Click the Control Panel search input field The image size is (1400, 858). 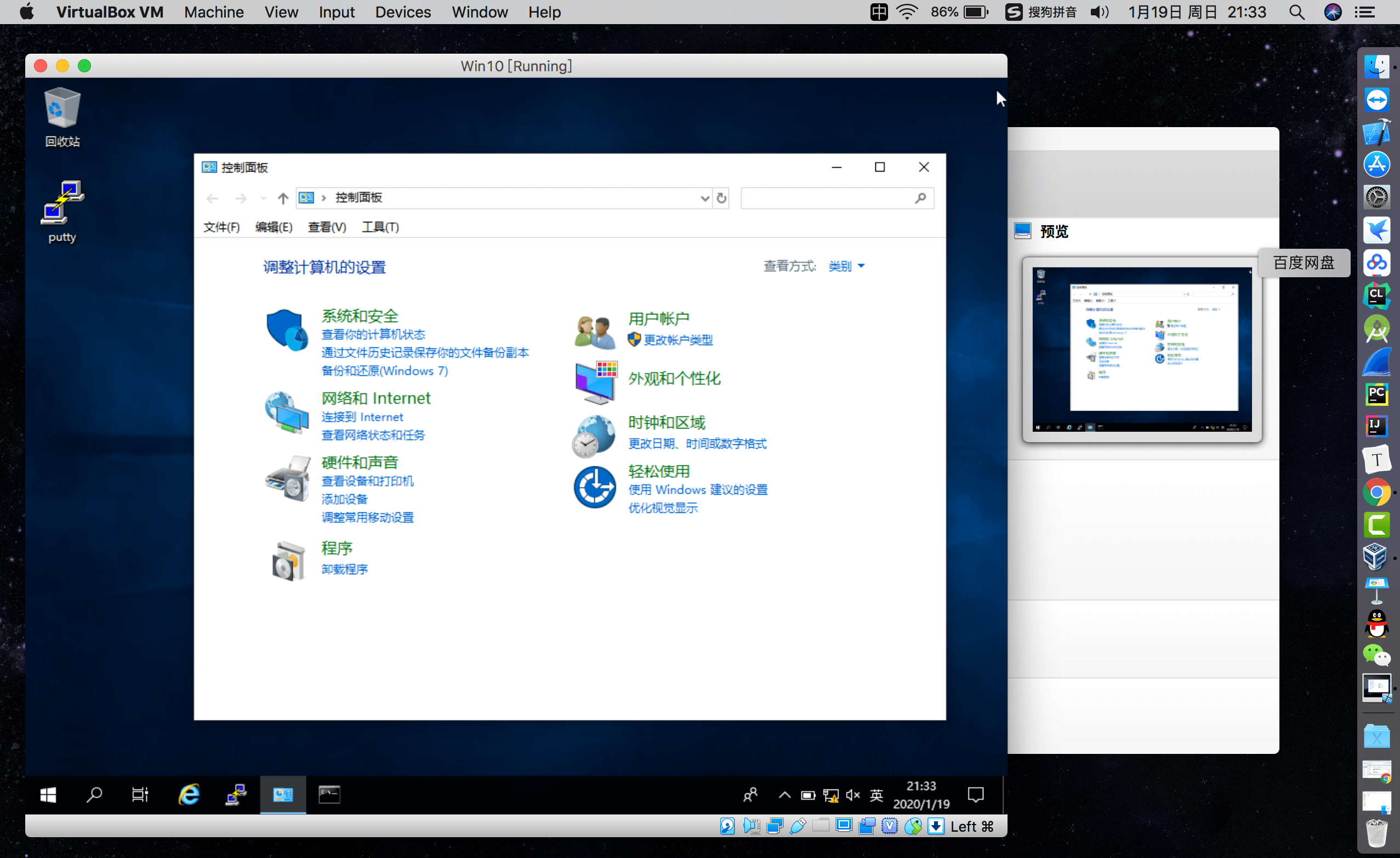pos(827,198)
